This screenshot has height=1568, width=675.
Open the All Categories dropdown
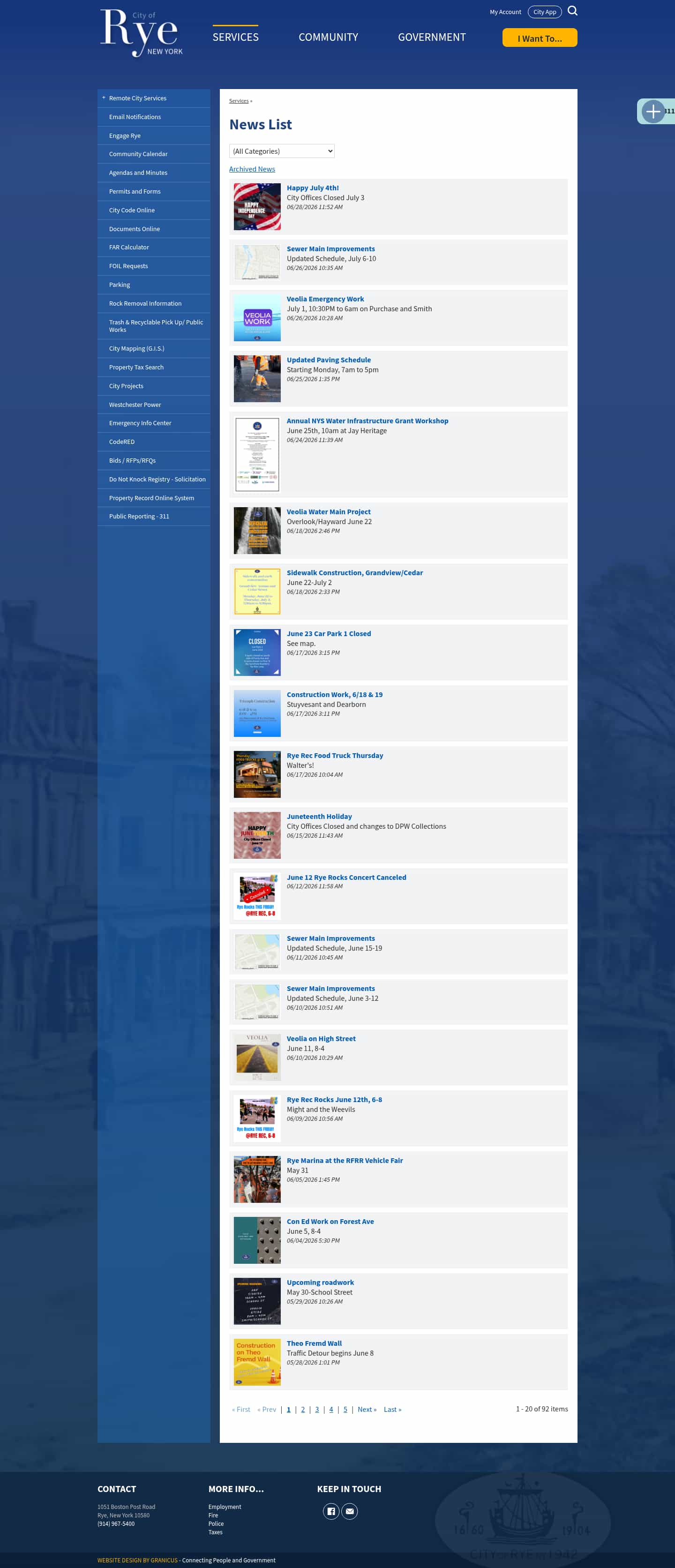[282, 151]
